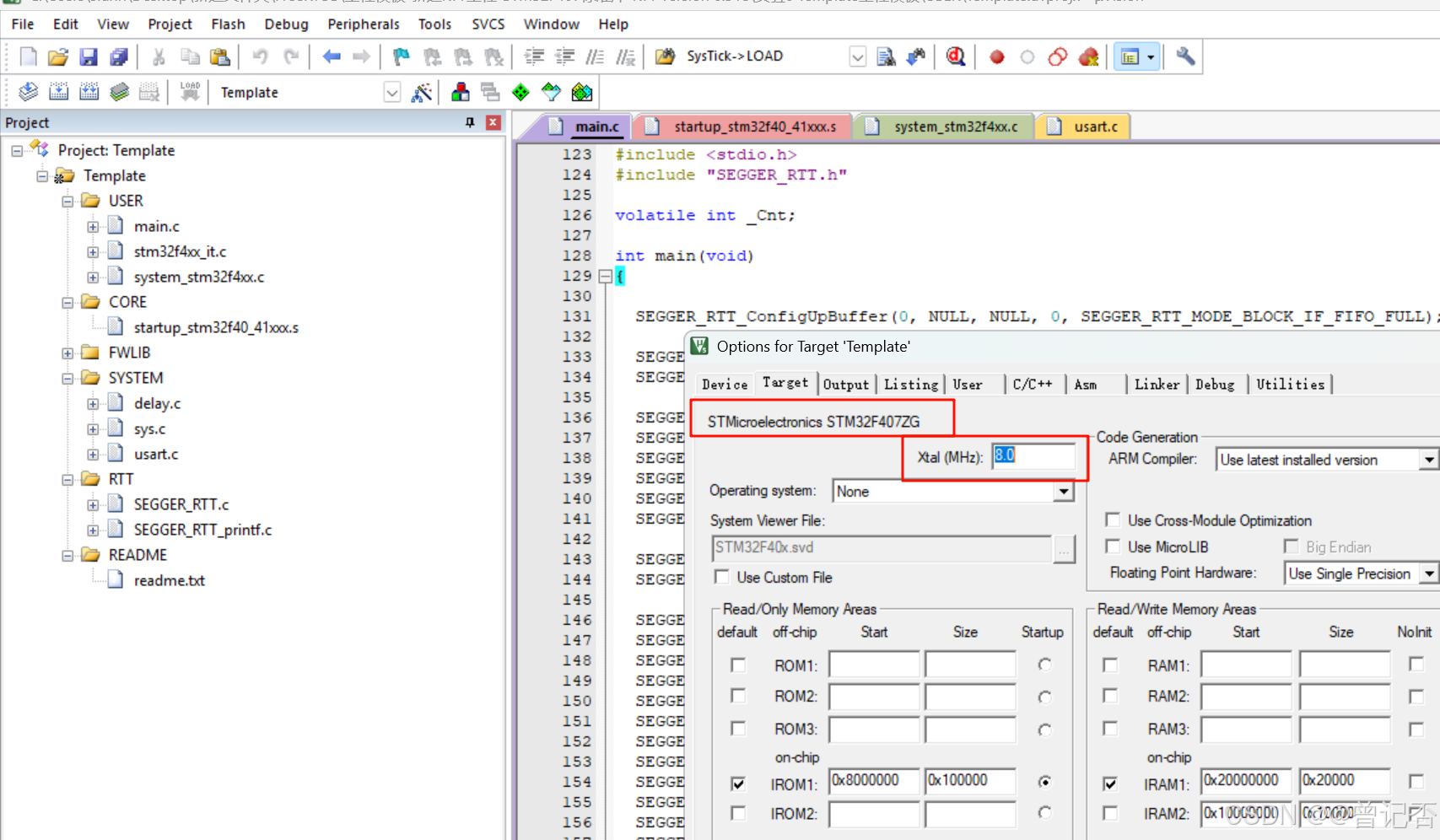Click the IROM1 Start address field

(874, 782)
